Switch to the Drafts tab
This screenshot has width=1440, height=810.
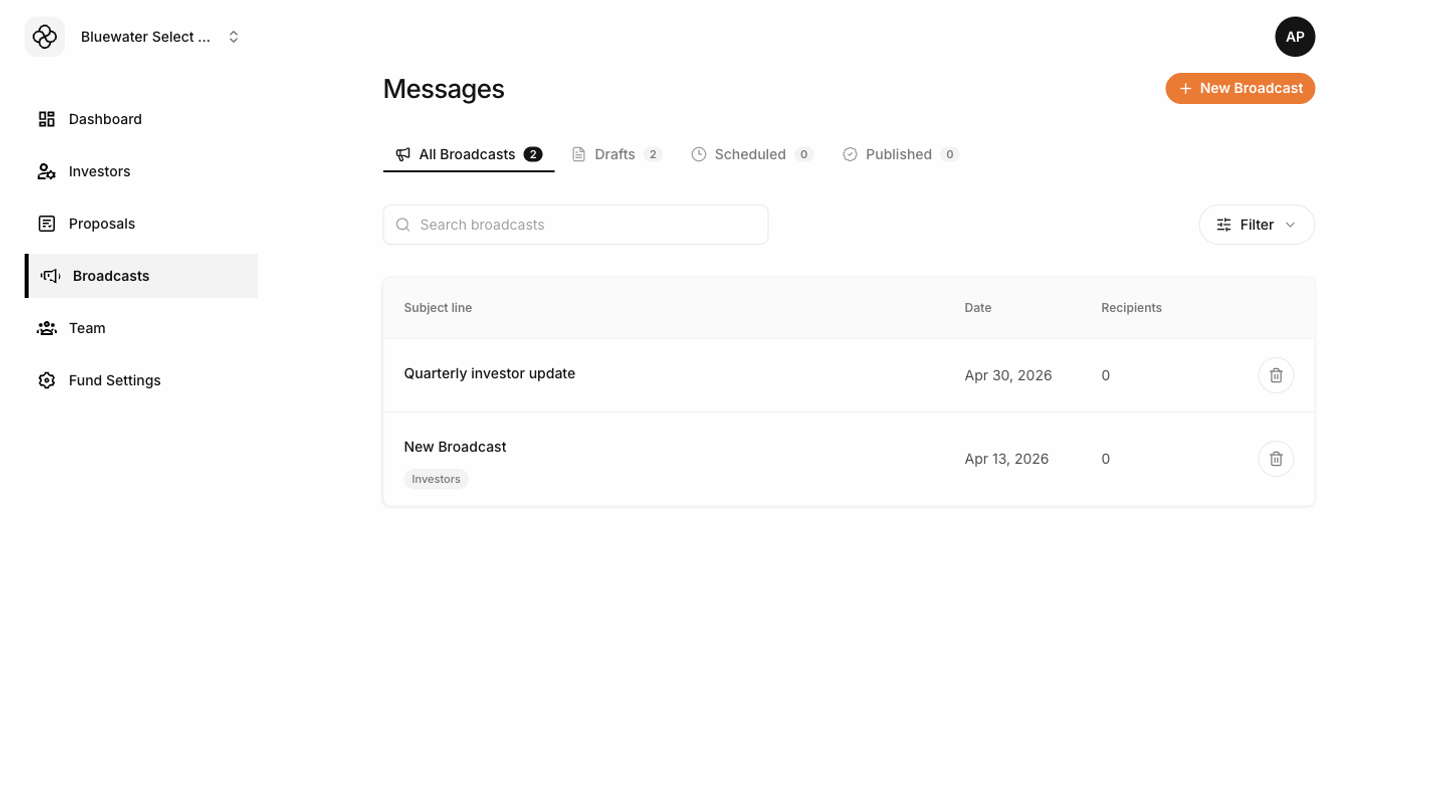tap(616, 154)
